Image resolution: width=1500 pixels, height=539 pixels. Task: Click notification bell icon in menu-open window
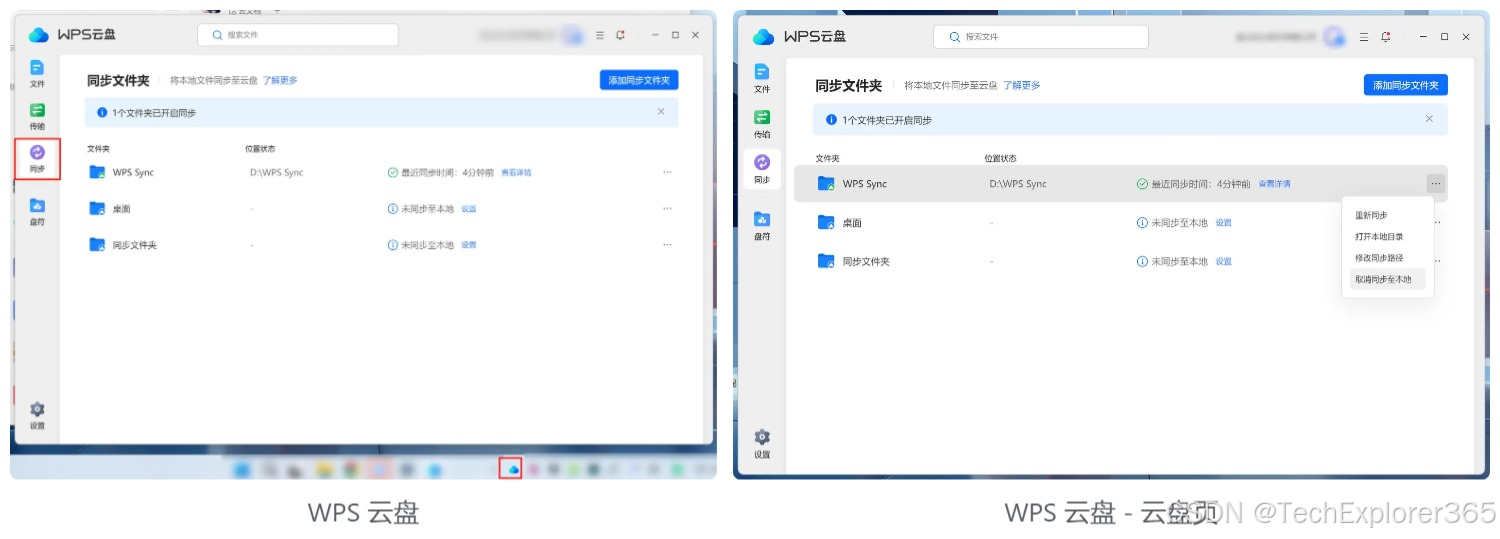click(x=1386, y=37)
